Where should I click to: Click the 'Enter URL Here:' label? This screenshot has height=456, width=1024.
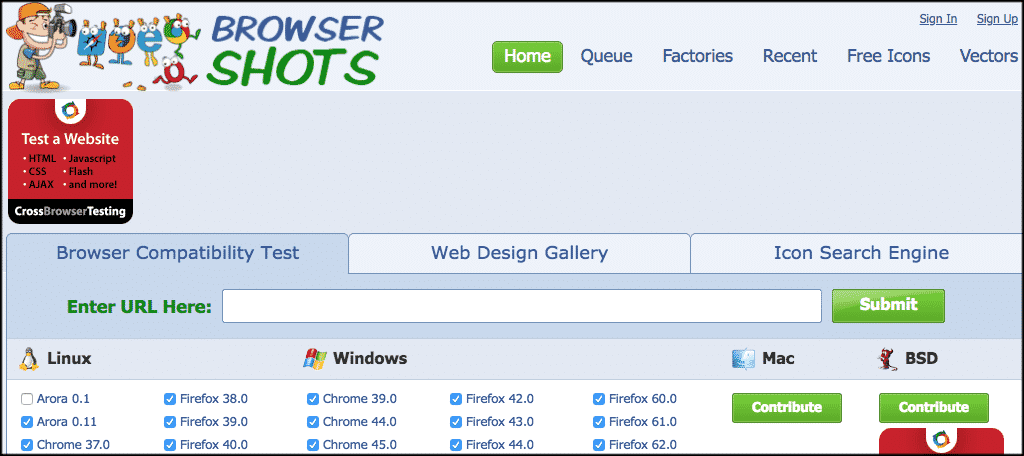(x=140, y=306)
